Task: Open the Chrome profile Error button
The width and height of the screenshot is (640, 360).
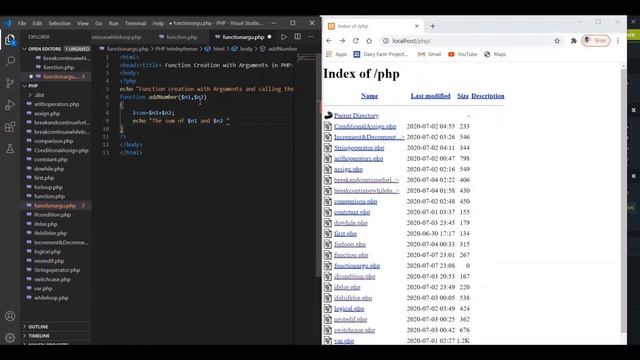Action: [596, 40]
